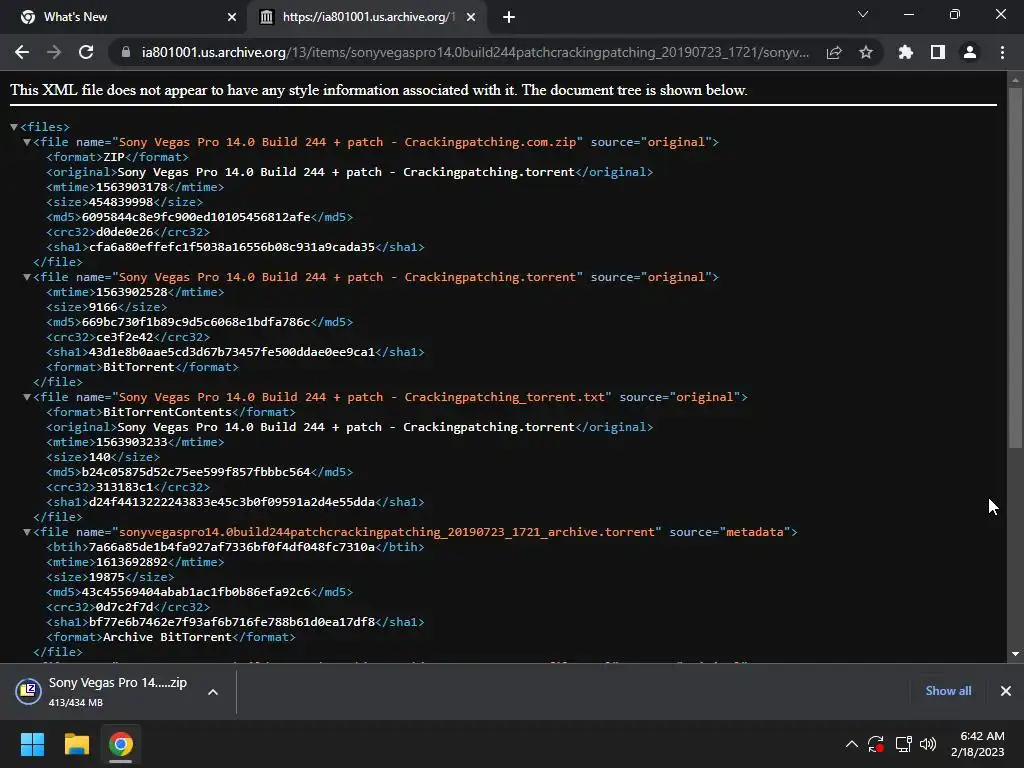Image resolution: width=1024 pixels, height=768 pixels.
Task: Open the Chrome profile menu
Action: pos(970,52)
